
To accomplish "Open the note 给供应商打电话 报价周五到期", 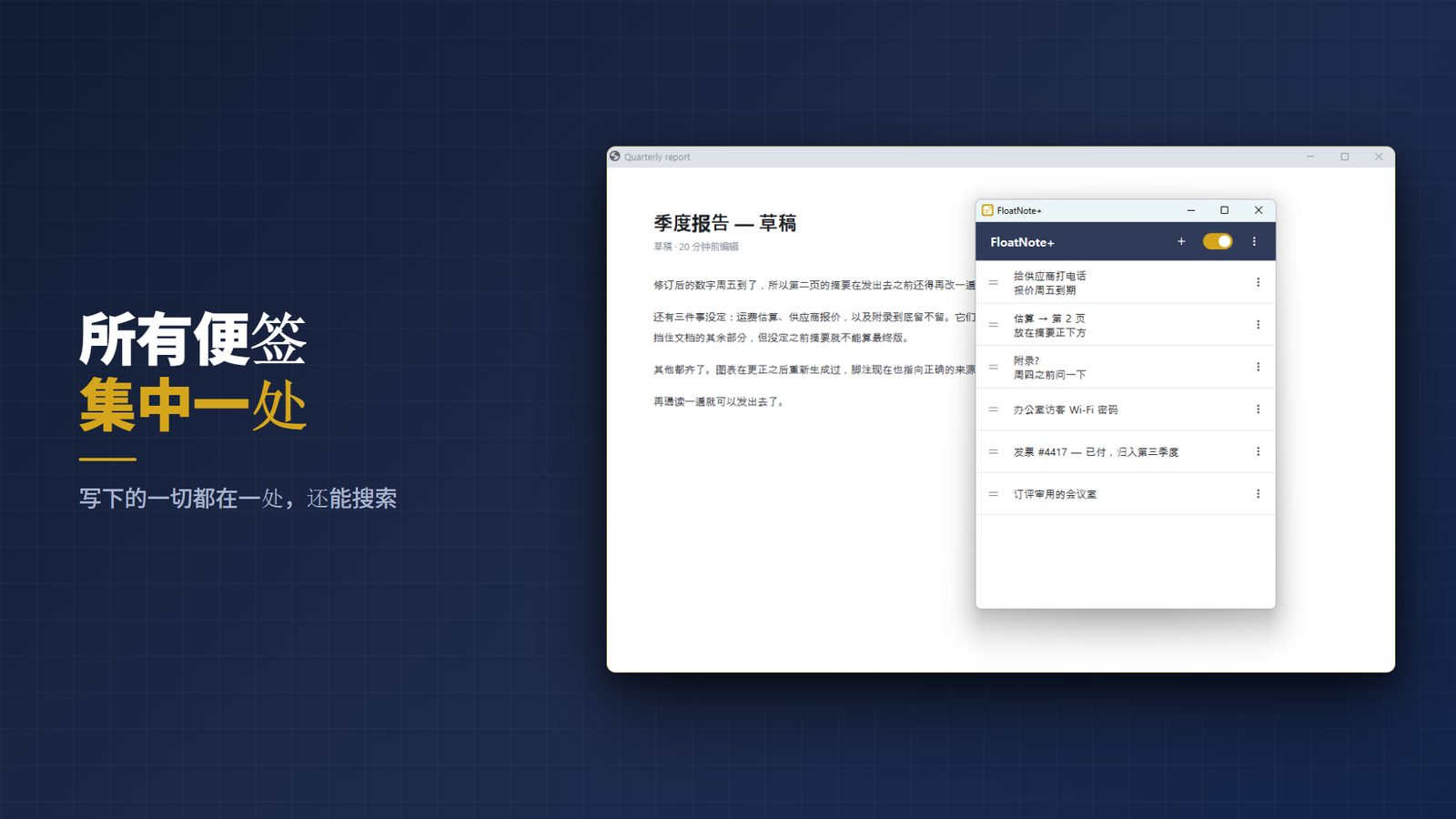I will tap(1126, 282).
